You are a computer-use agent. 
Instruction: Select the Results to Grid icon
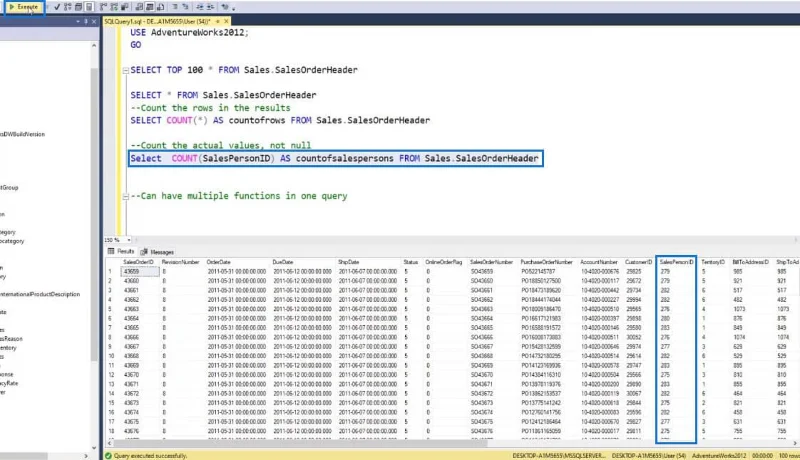pyautogui.click(x=150, y=7)
